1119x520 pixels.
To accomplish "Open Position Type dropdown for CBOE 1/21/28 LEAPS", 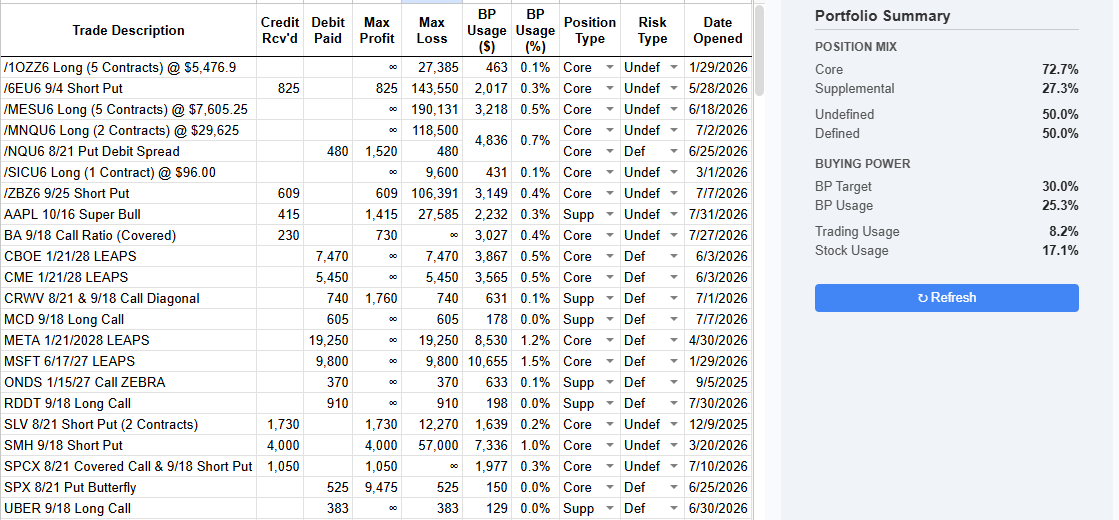I will tap(609, 256).
